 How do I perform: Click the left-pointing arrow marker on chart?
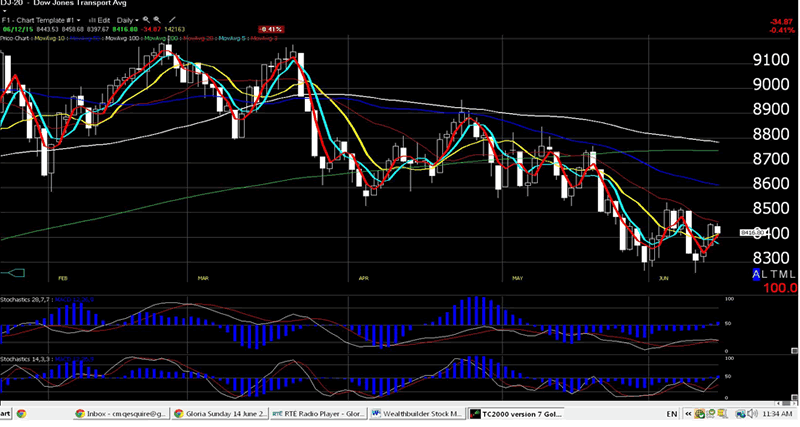click(x=13, y=271)
